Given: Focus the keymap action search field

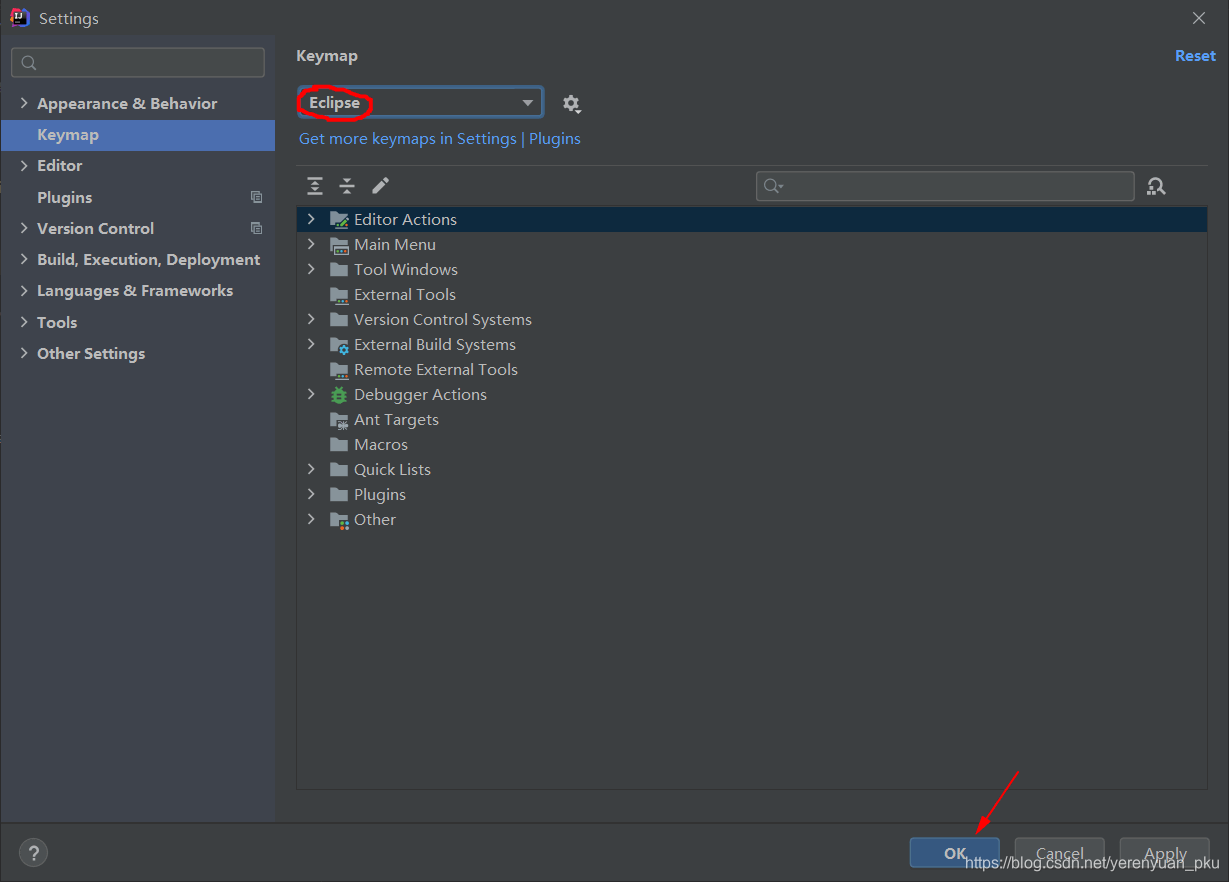Looking at the screenshot, I should click(x=945, y=186).
